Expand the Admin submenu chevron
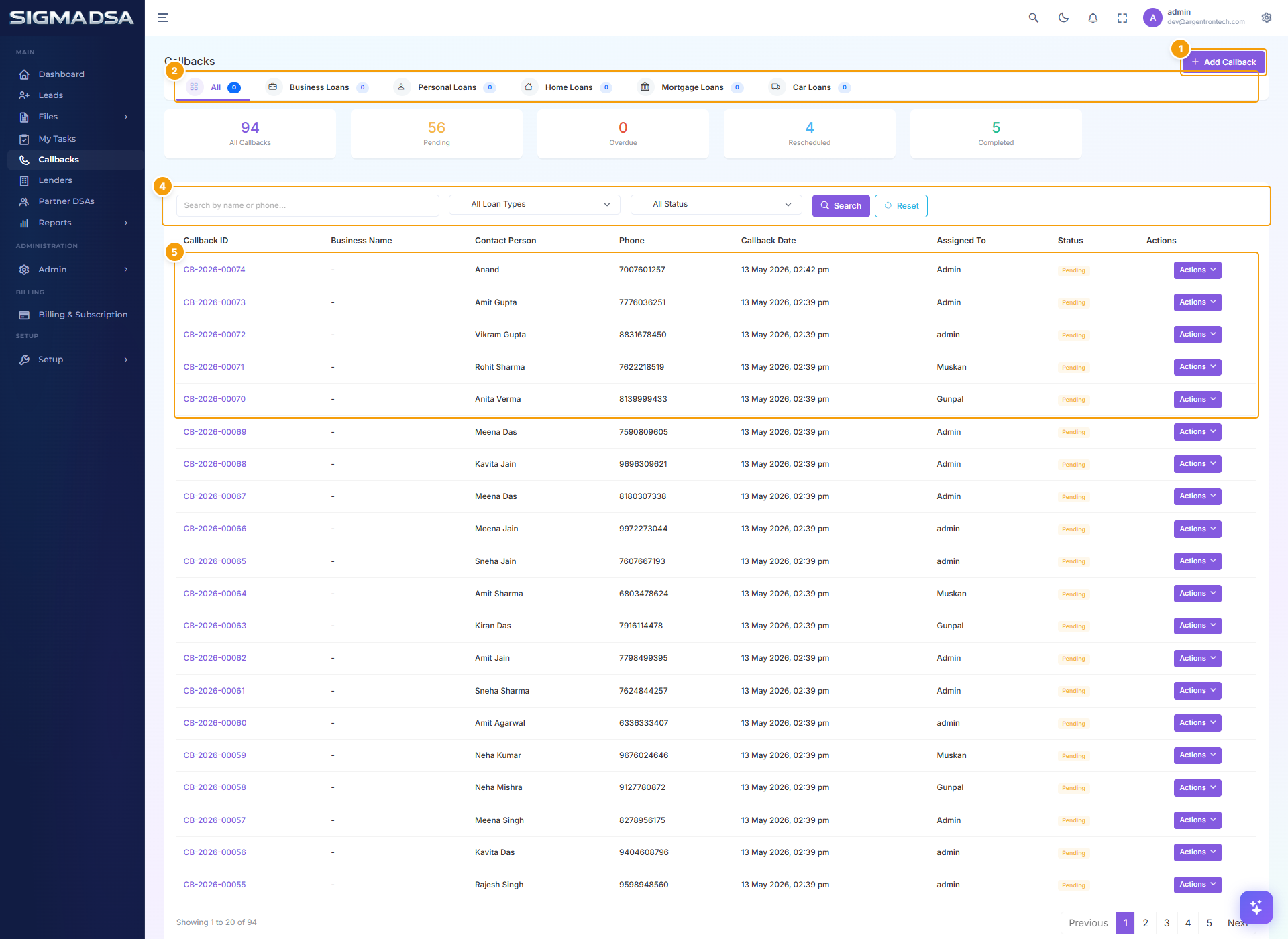This screenshot has height=939, width=1288. point(126,270)
